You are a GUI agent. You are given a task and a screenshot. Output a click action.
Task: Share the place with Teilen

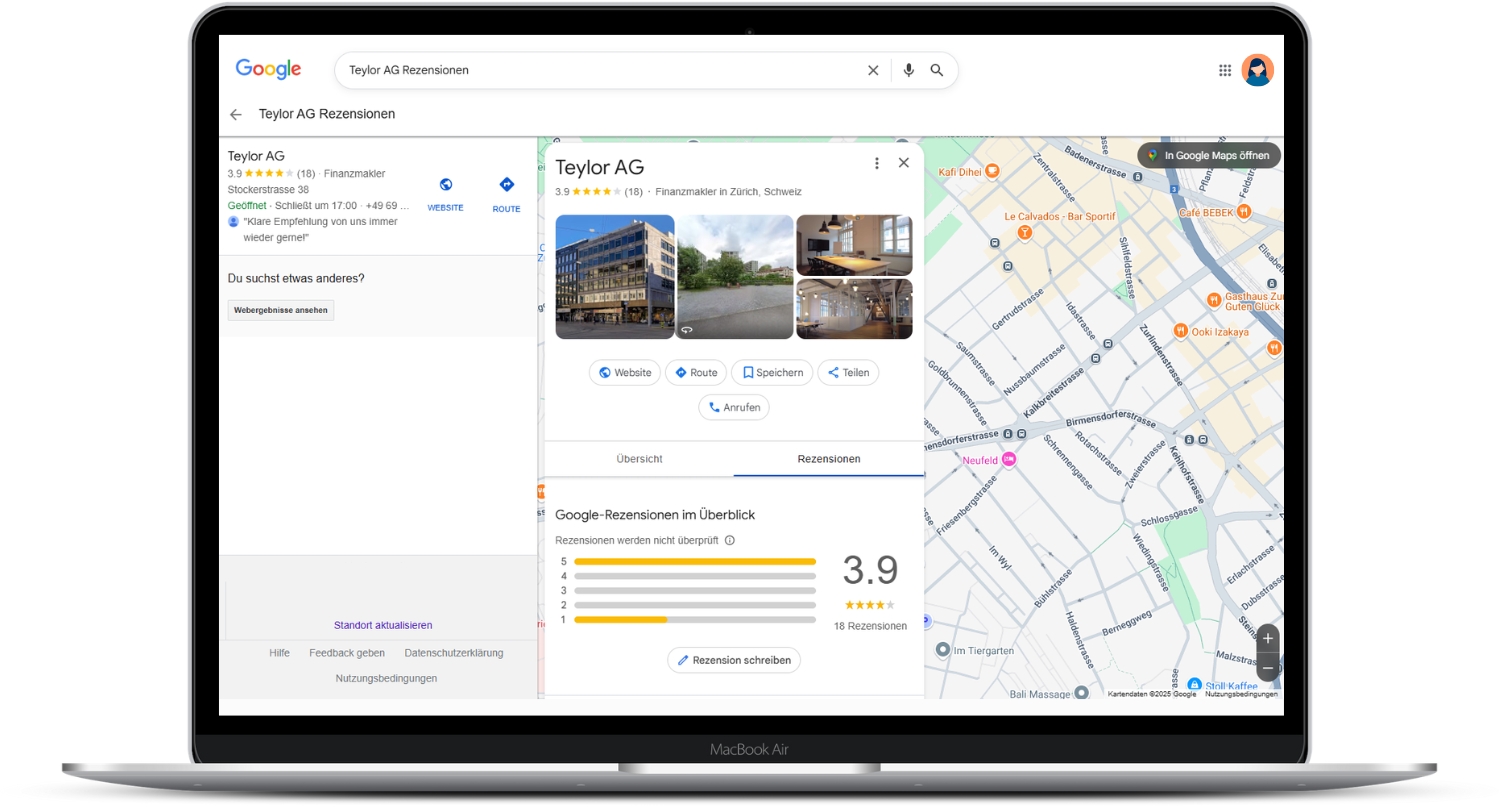click(848, 373)
